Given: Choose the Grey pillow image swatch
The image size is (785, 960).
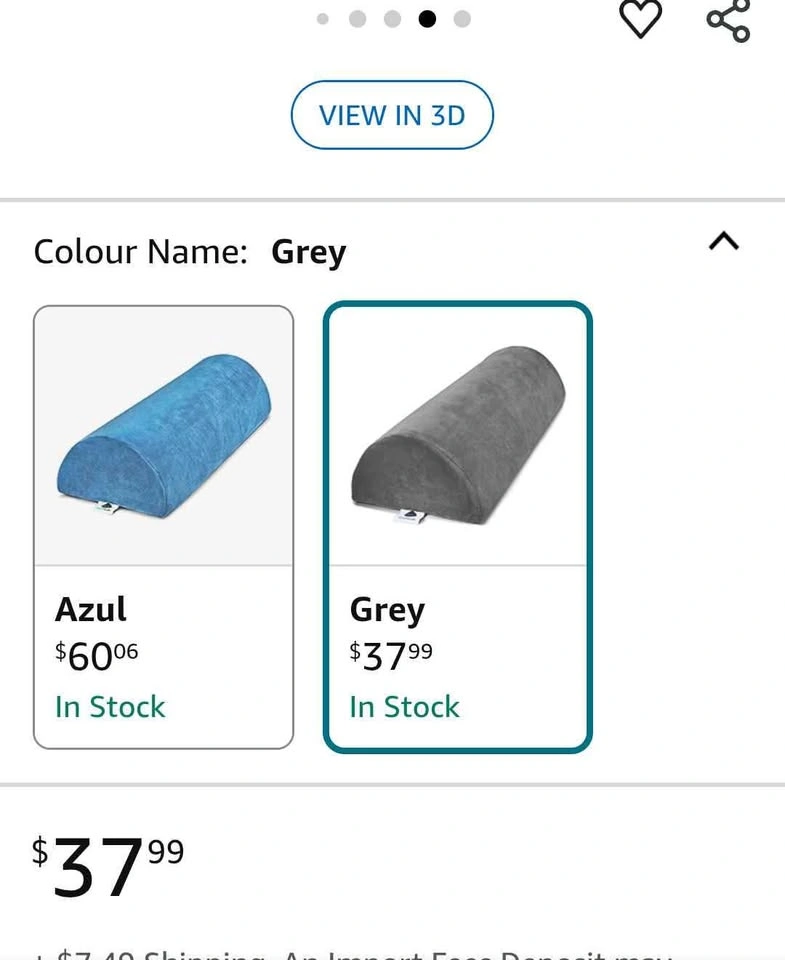Looking at the screenshot, I should tap(458, 436).
